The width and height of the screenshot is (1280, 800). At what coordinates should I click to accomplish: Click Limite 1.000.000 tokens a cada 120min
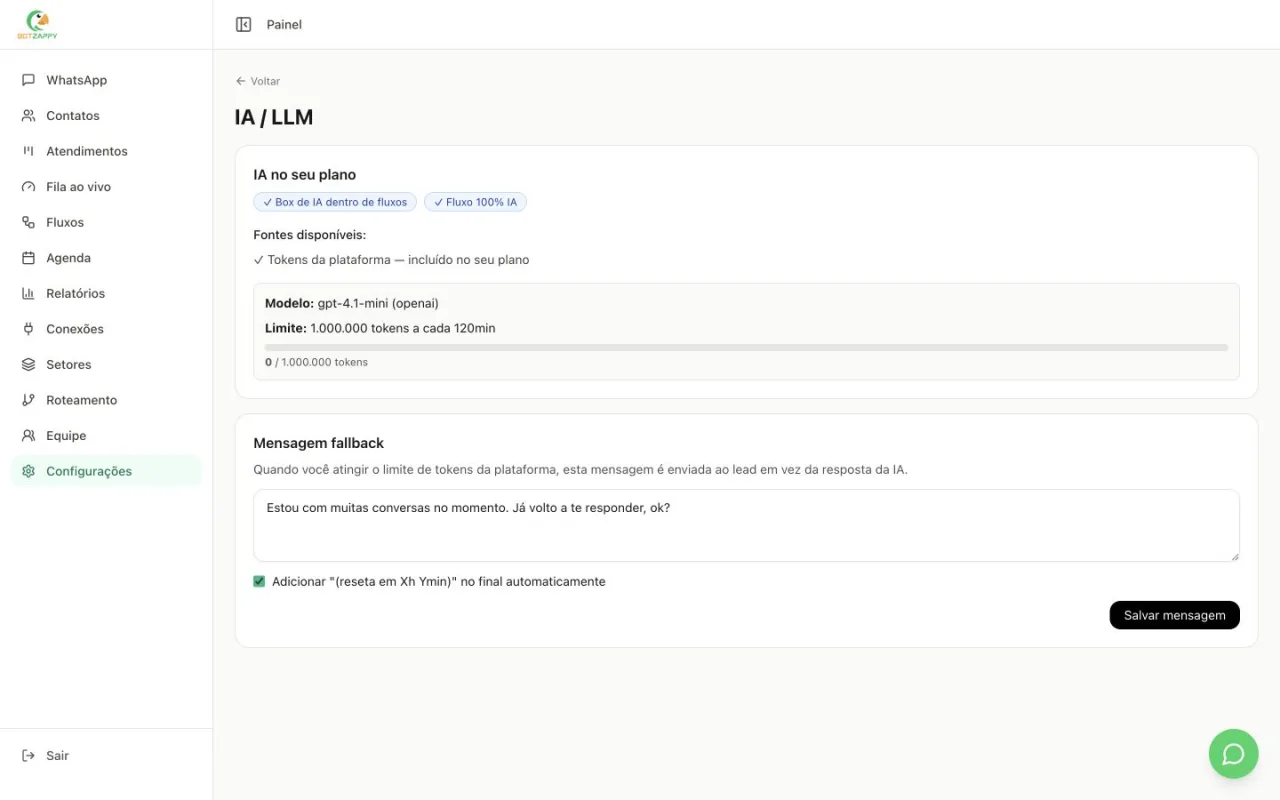coord(380,328)
